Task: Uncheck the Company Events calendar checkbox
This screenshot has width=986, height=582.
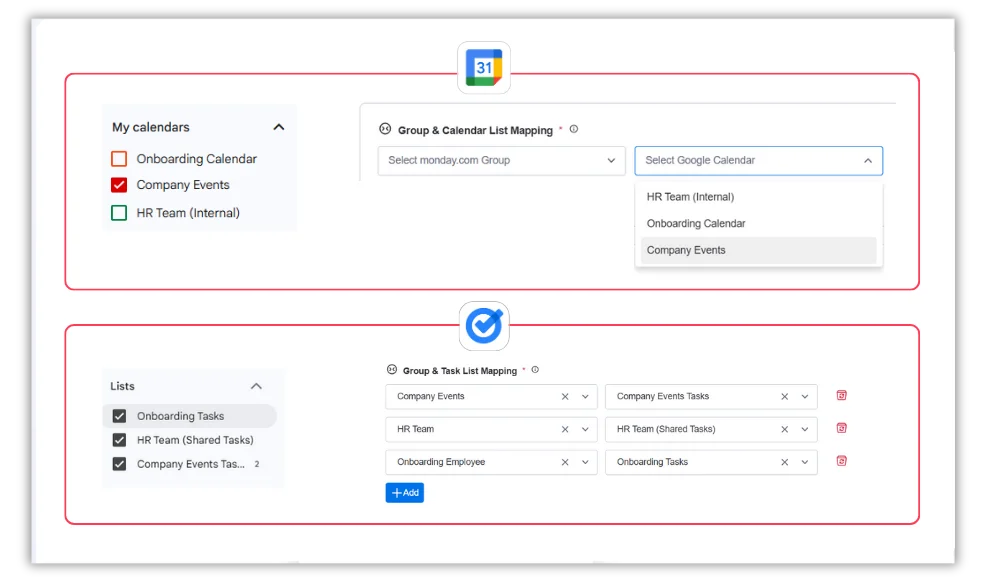Action: [119, 185]
